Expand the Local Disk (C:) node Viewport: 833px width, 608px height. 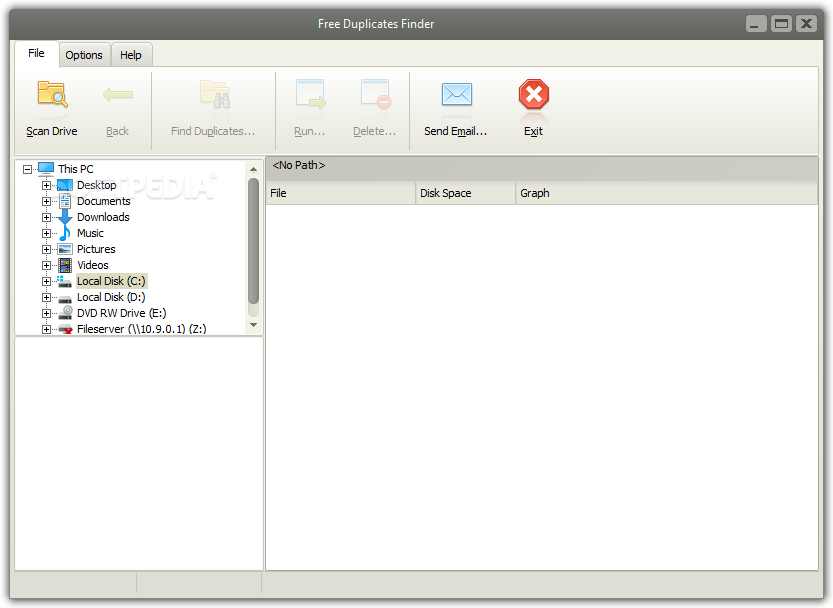click(x=47, y=281)
